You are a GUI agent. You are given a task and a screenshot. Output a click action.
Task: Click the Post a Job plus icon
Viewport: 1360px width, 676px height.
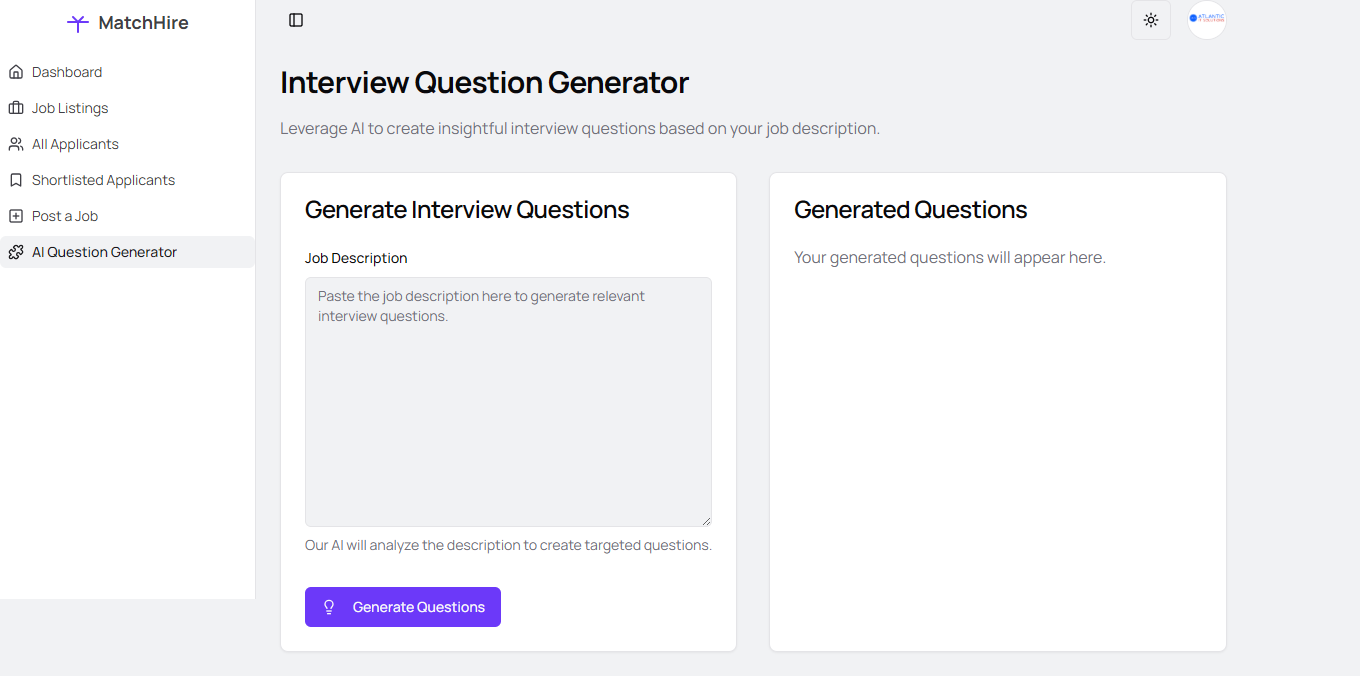(x=16, y=216)
